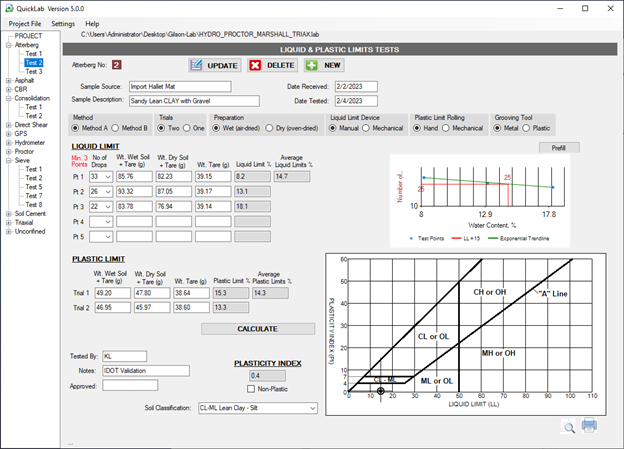Click Pt 1 wet soil weight field 85.76
Image resolution: width=624 pixels, height=449 pixels.
tap(134, 176)
